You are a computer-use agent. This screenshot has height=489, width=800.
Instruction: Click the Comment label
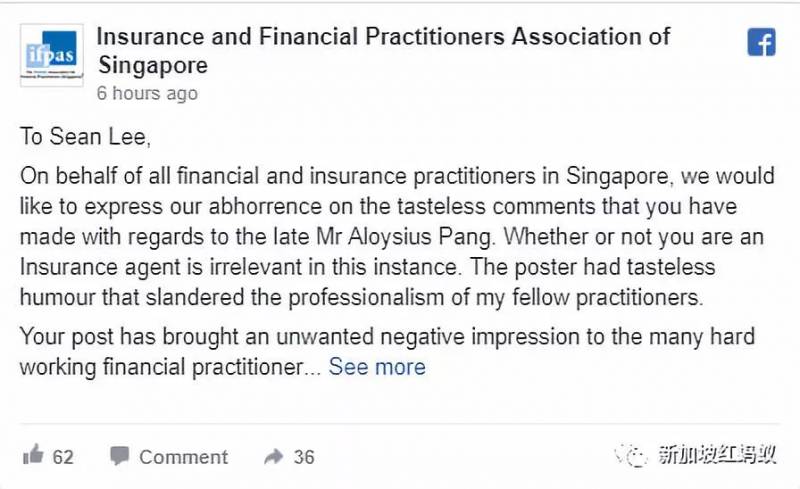pyautogui.click(x=183, y=457)
